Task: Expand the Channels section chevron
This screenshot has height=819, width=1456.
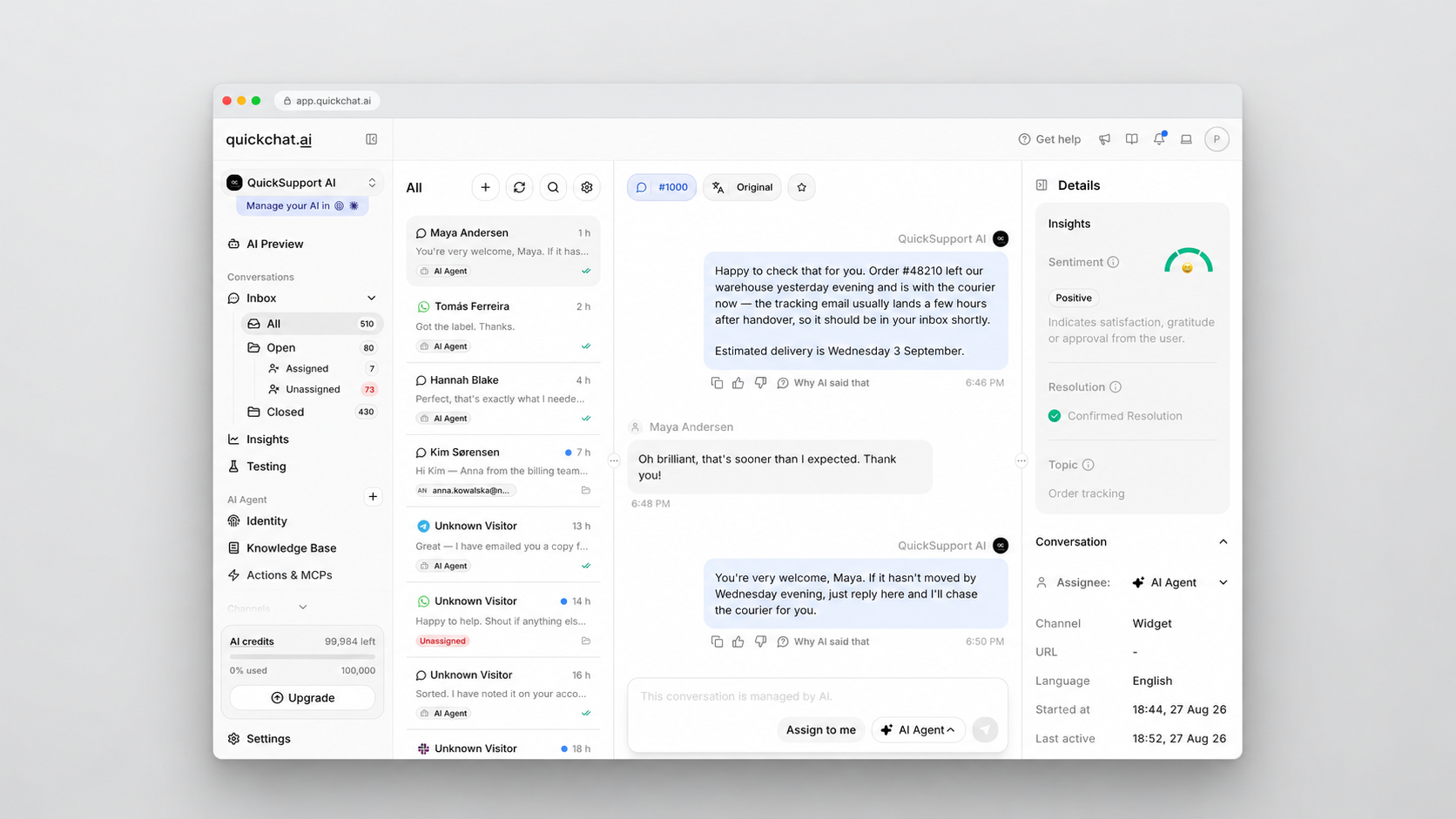Action: (x=303, y=608)
